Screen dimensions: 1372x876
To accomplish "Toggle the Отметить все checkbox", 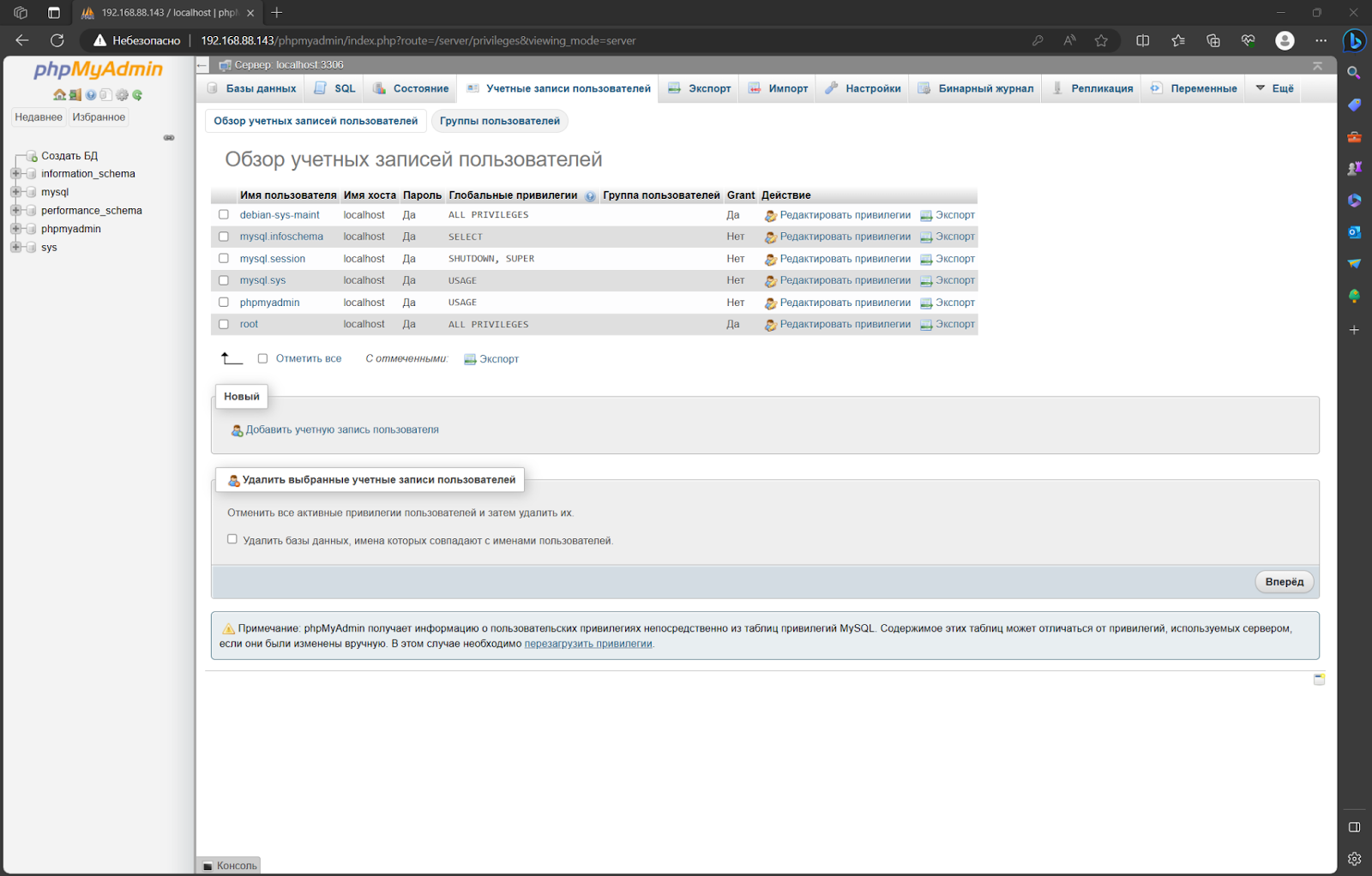I will 262,358.
